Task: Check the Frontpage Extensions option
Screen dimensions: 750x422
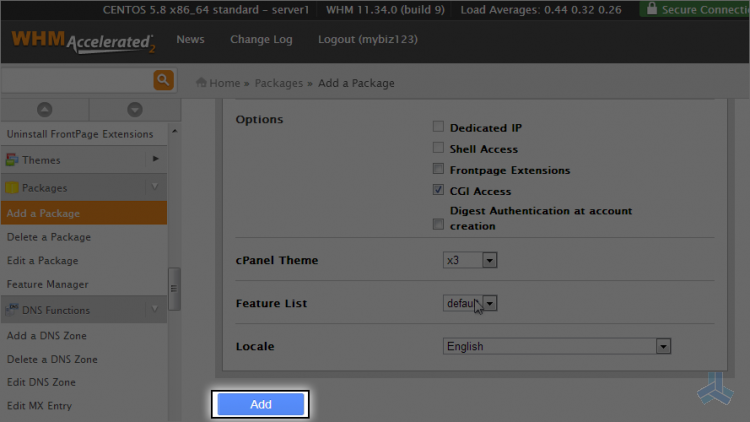Action: [438, 168]
